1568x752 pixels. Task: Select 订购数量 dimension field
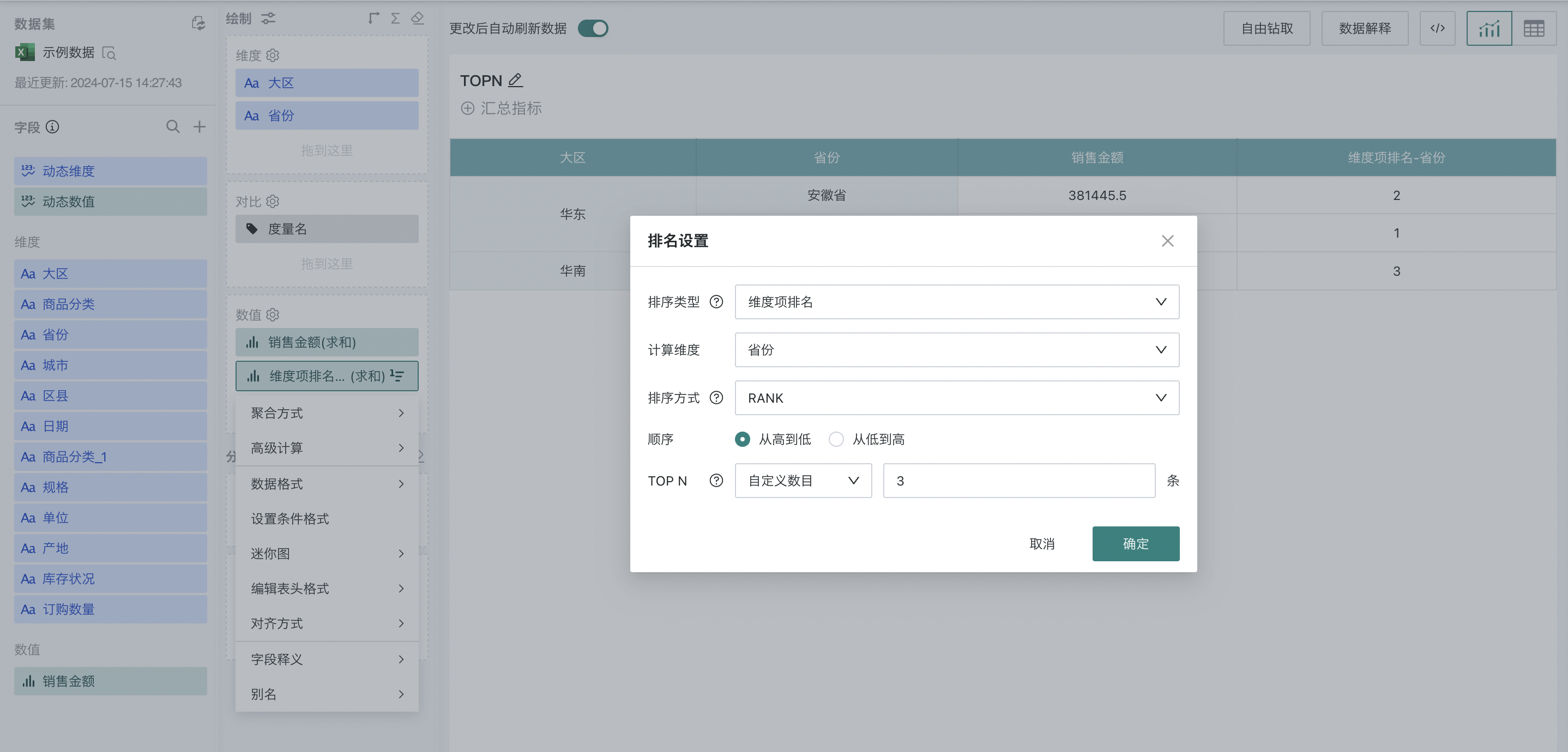point(110,609)
